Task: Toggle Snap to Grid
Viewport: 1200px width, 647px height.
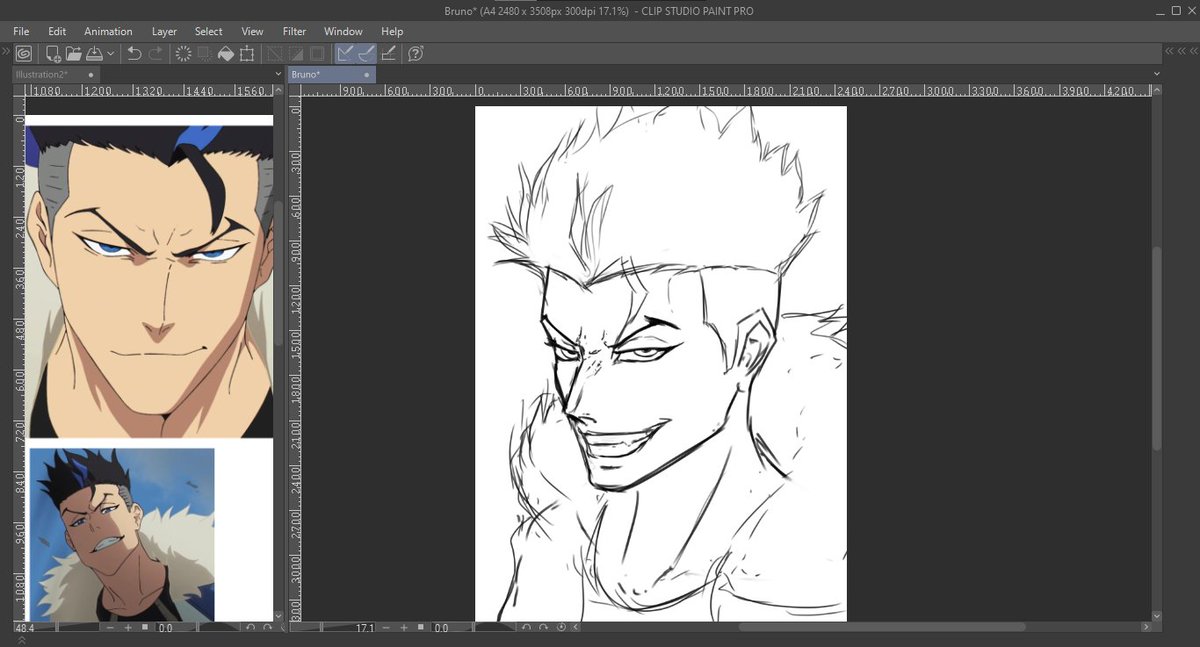Action: 388,53
